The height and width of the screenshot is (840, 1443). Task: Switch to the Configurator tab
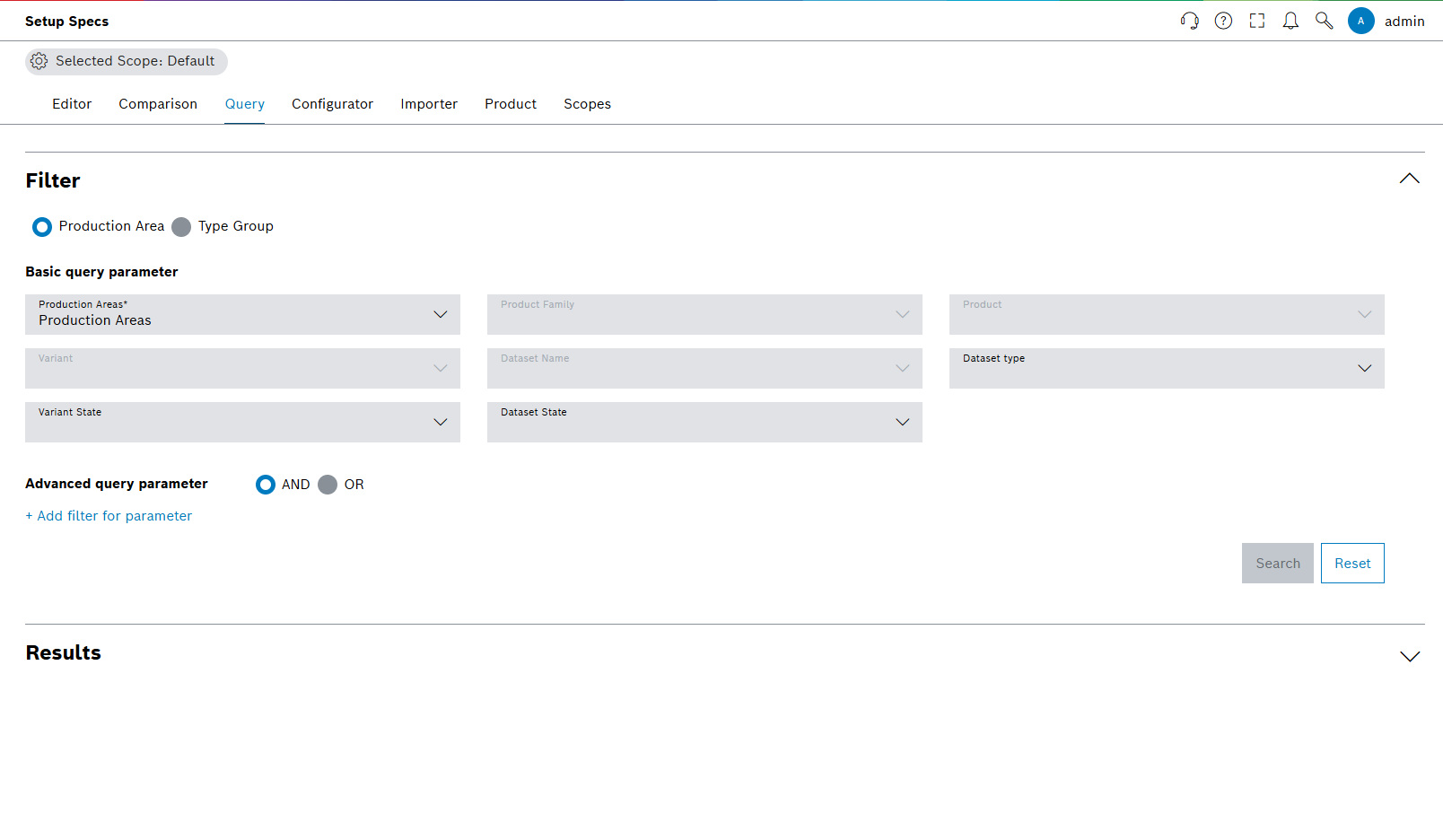coord(332,103)
